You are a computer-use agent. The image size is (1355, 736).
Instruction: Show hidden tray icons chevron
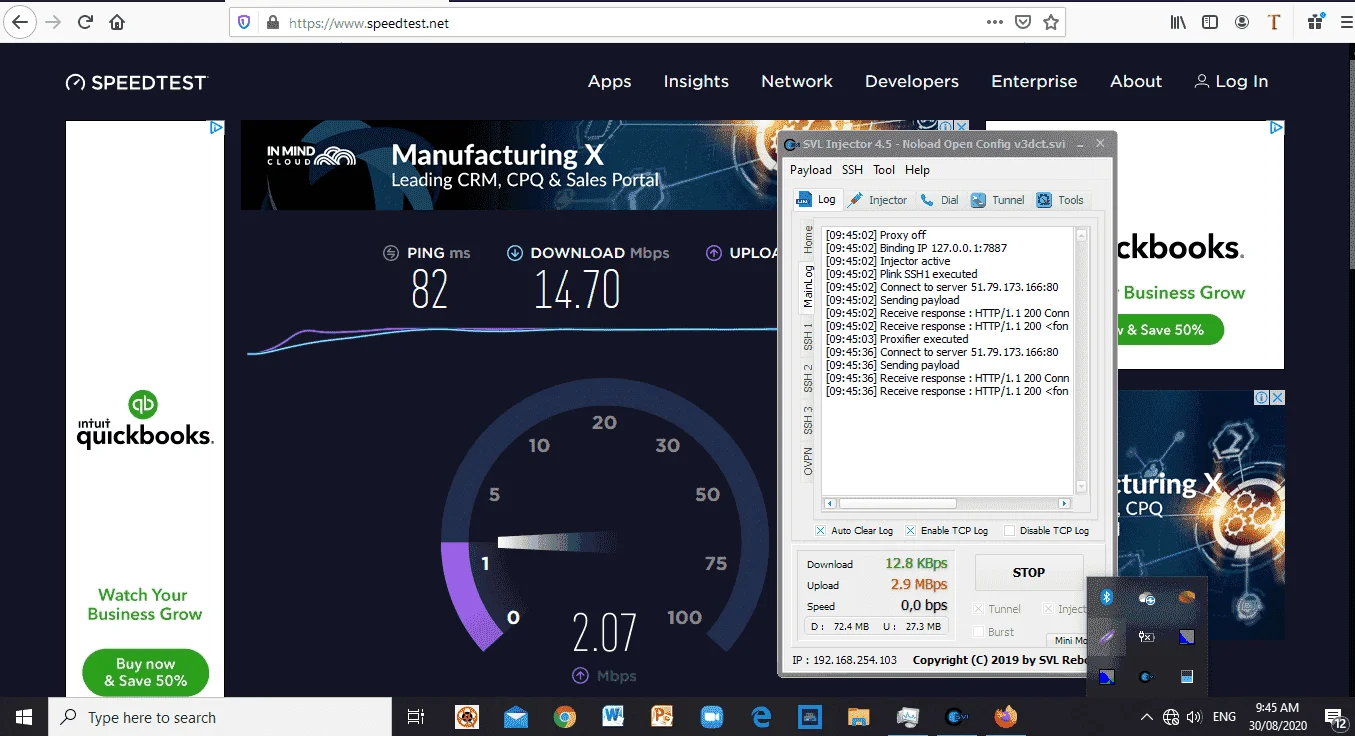click(1146, 717)
